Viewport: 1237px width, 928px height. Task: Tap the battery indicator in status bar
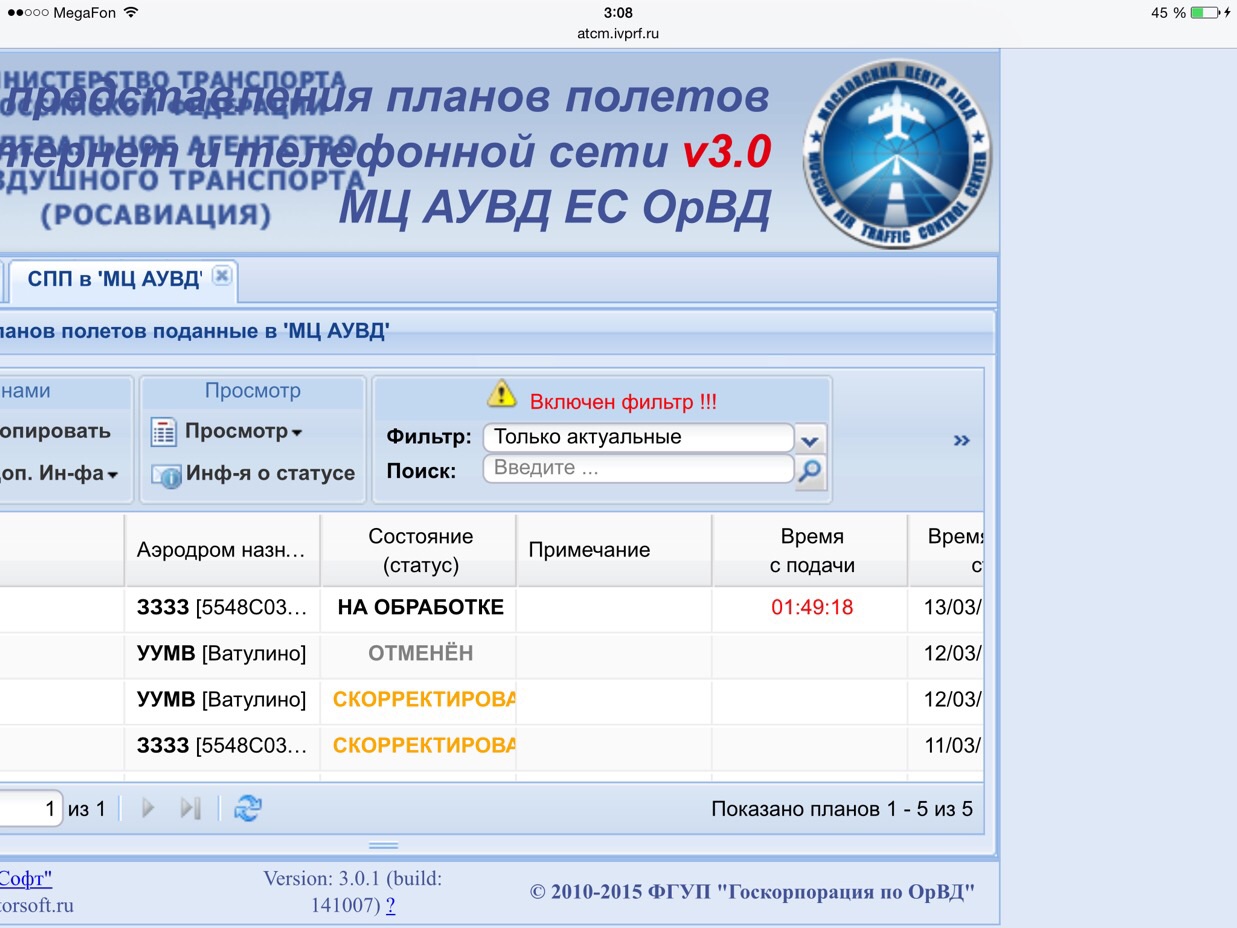click(x=1205, y=13)
